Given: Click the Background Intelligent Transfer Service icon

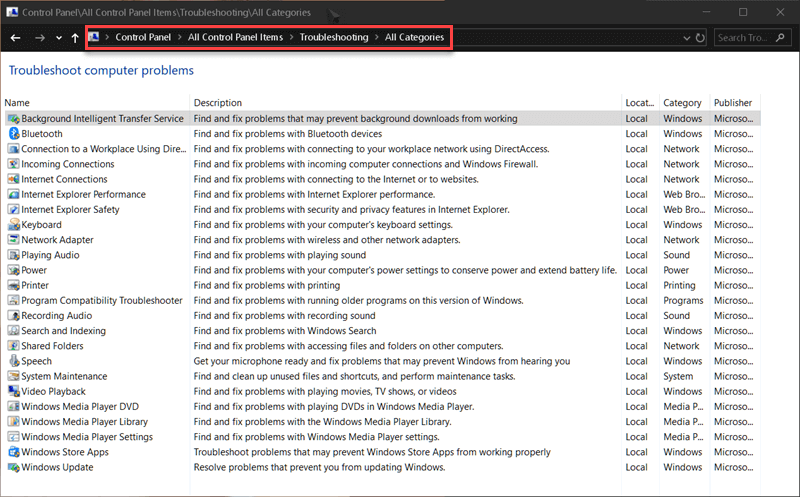Looking at the screenshot, I should [x=14, y=118].
